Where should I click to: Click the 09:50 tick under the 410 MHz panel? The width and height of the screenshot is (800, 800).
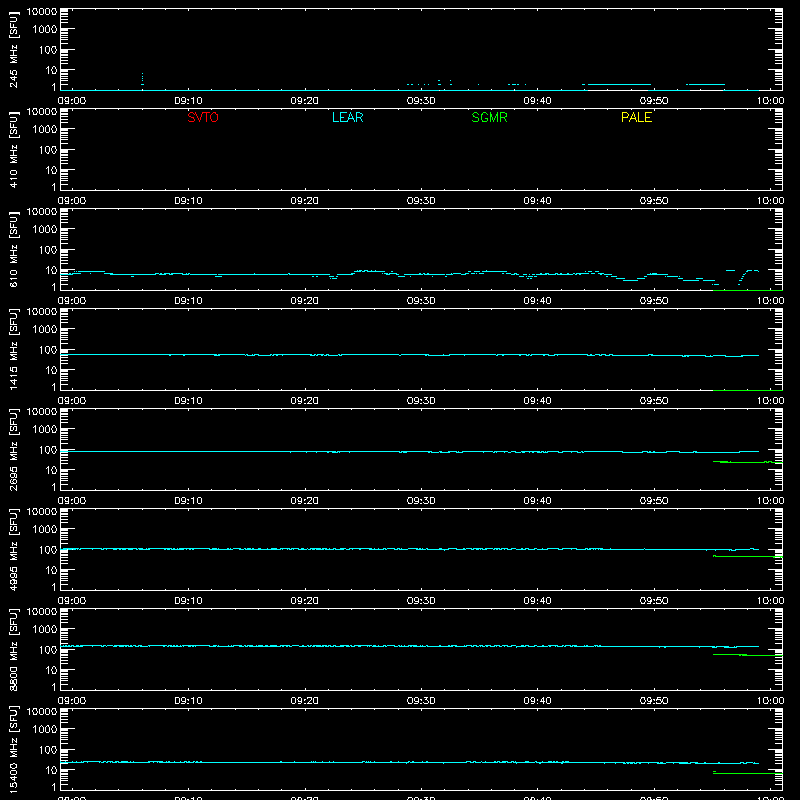point(654,201)
